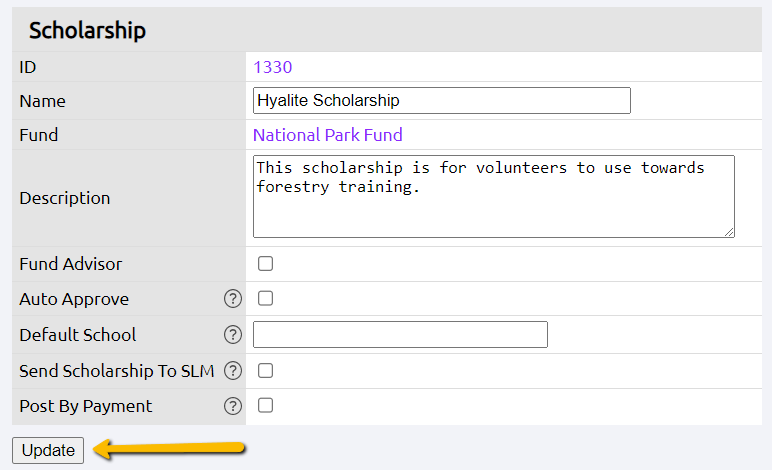Check the Send Scholarship To SLM box
772x470 pixels.
tap(265, 371)
